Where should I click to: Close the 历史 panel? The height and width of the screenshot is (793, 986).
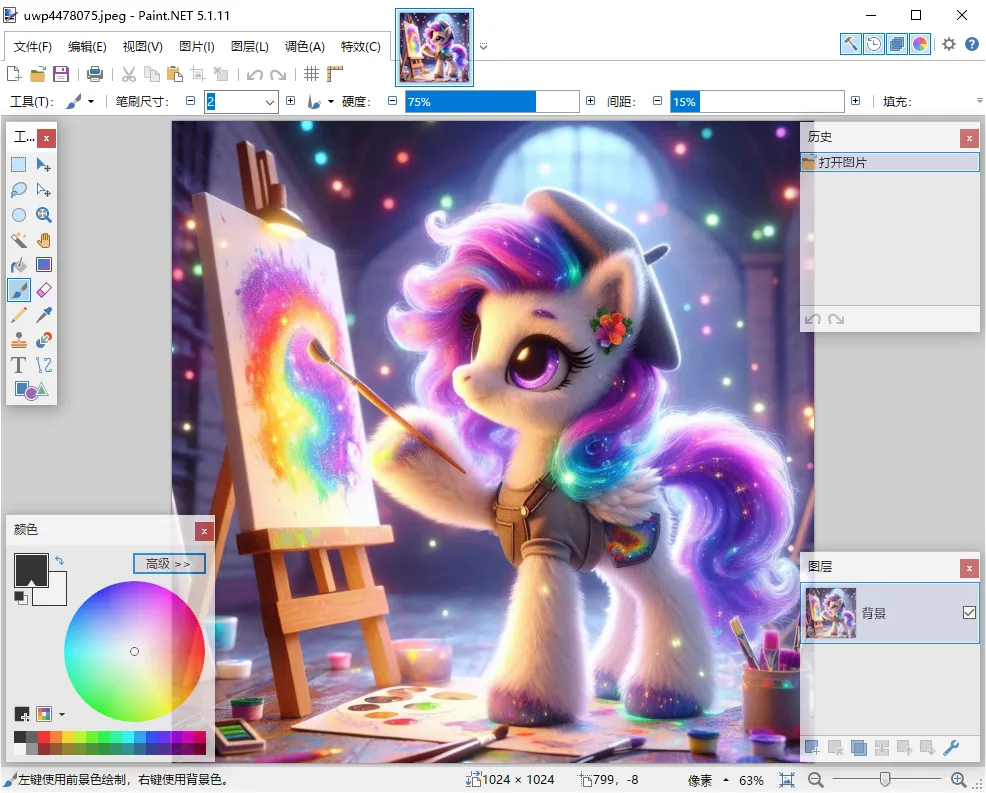pos(969,138)
